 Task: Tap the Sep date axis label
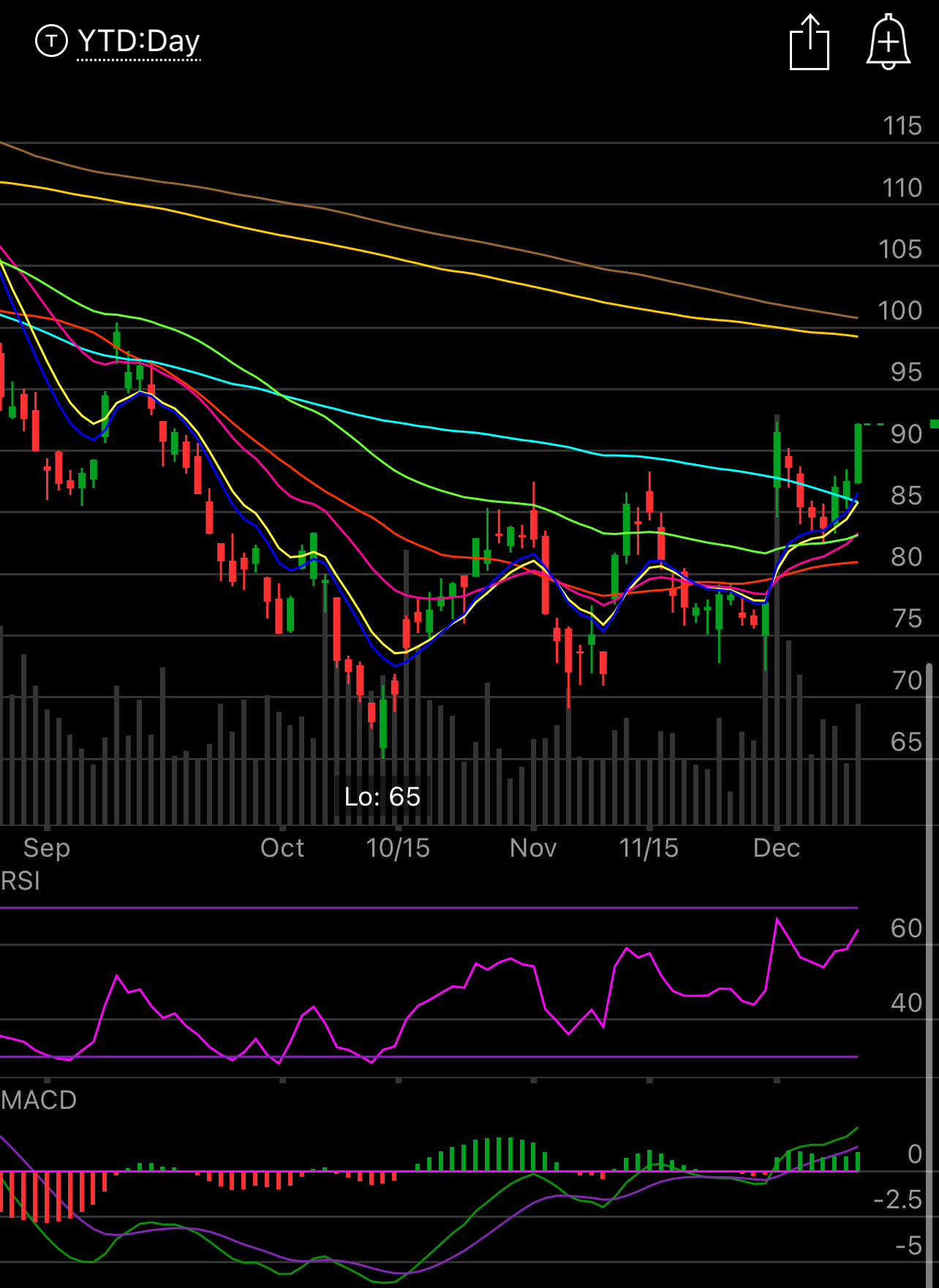pyautogui.click(x=47, y=848)
